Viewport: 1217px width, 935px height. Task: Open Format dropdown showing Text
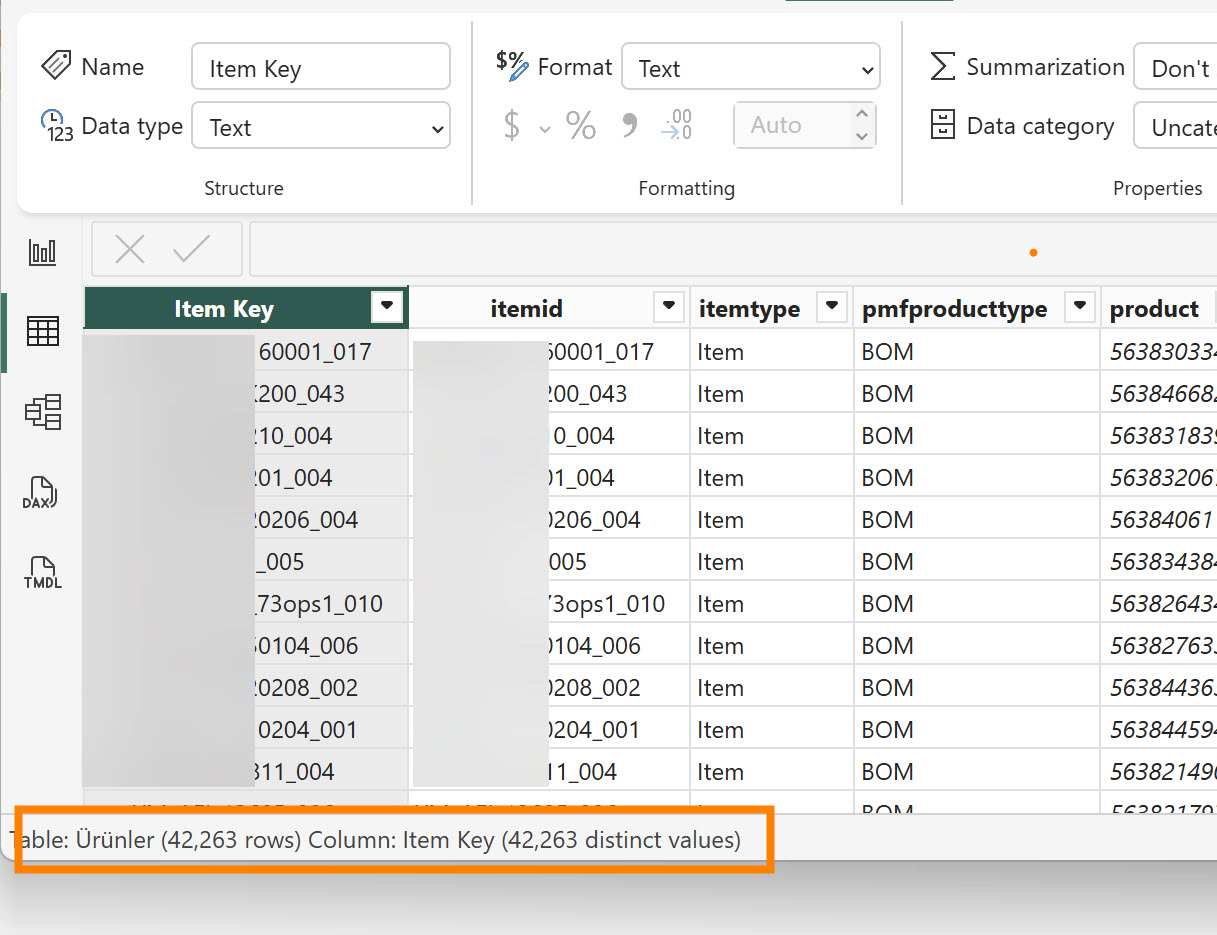751,68
